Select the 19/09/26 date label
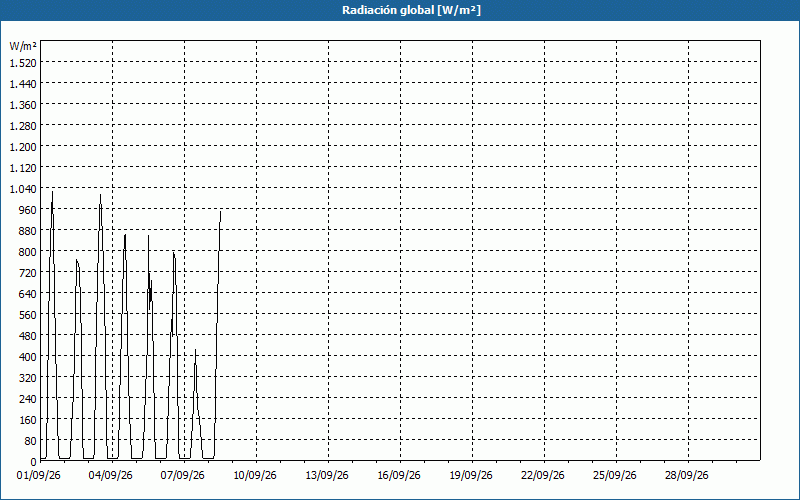 tap(471, 476)
